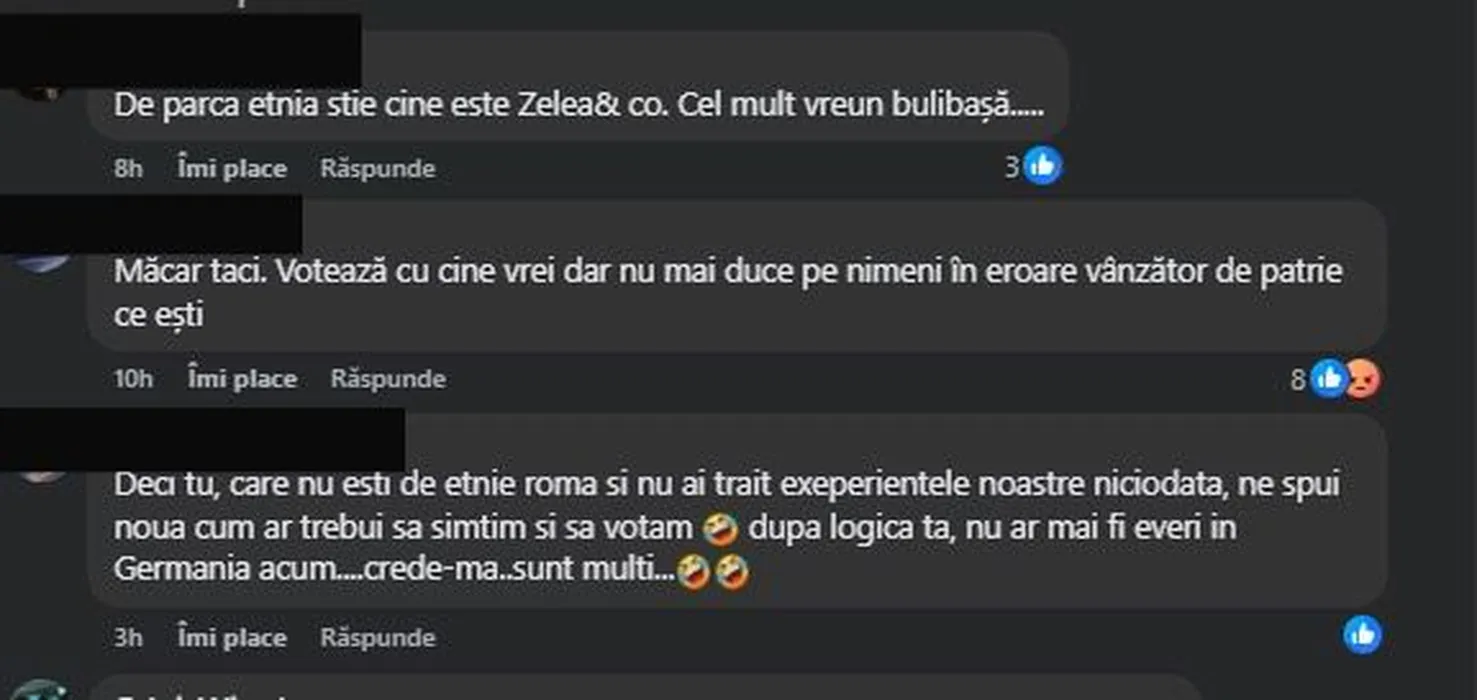Open reactions count 8 on the 10h comment
The width and height of the screenshot is (1477, 700).
[x=1298, y=379]
